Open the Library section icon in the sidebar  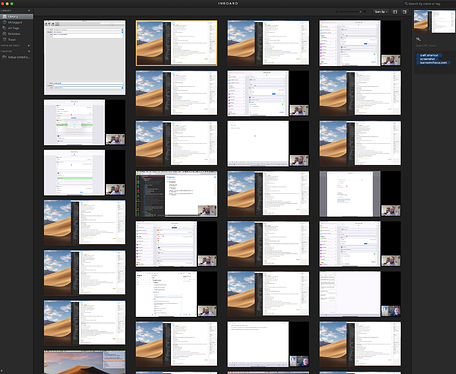(4, 16)
